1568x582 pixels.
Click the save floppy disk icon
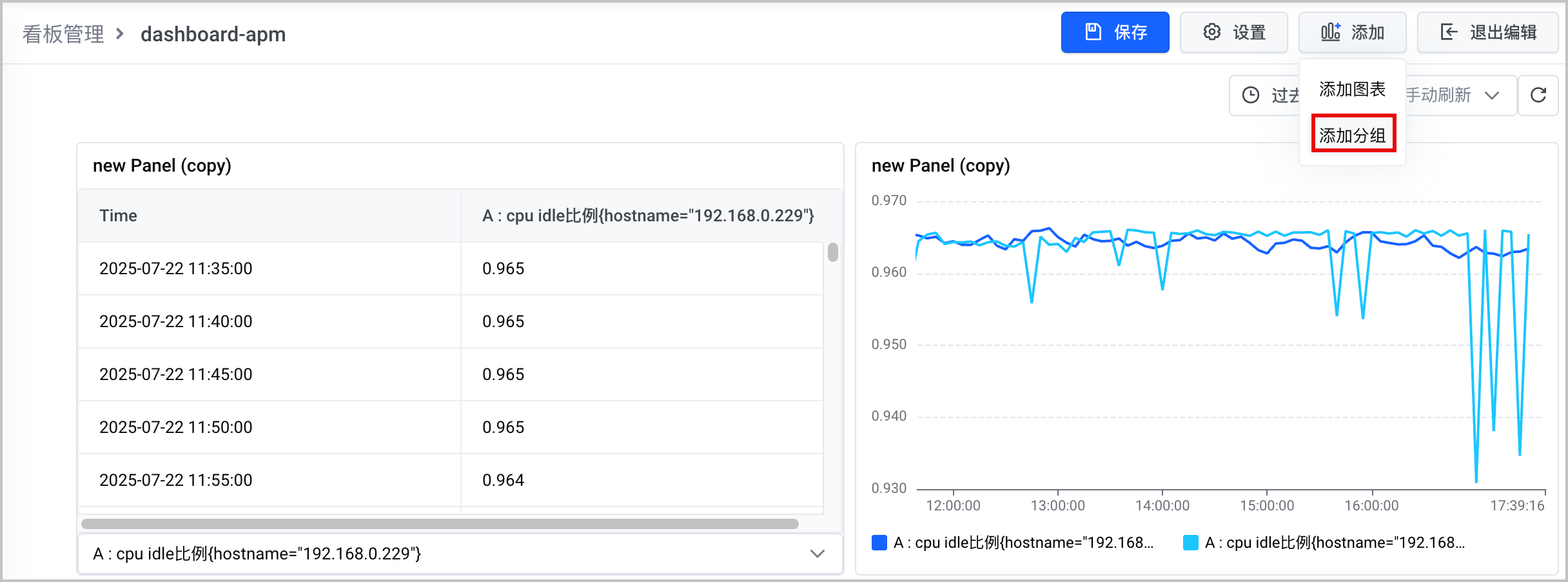[1093, 32]
